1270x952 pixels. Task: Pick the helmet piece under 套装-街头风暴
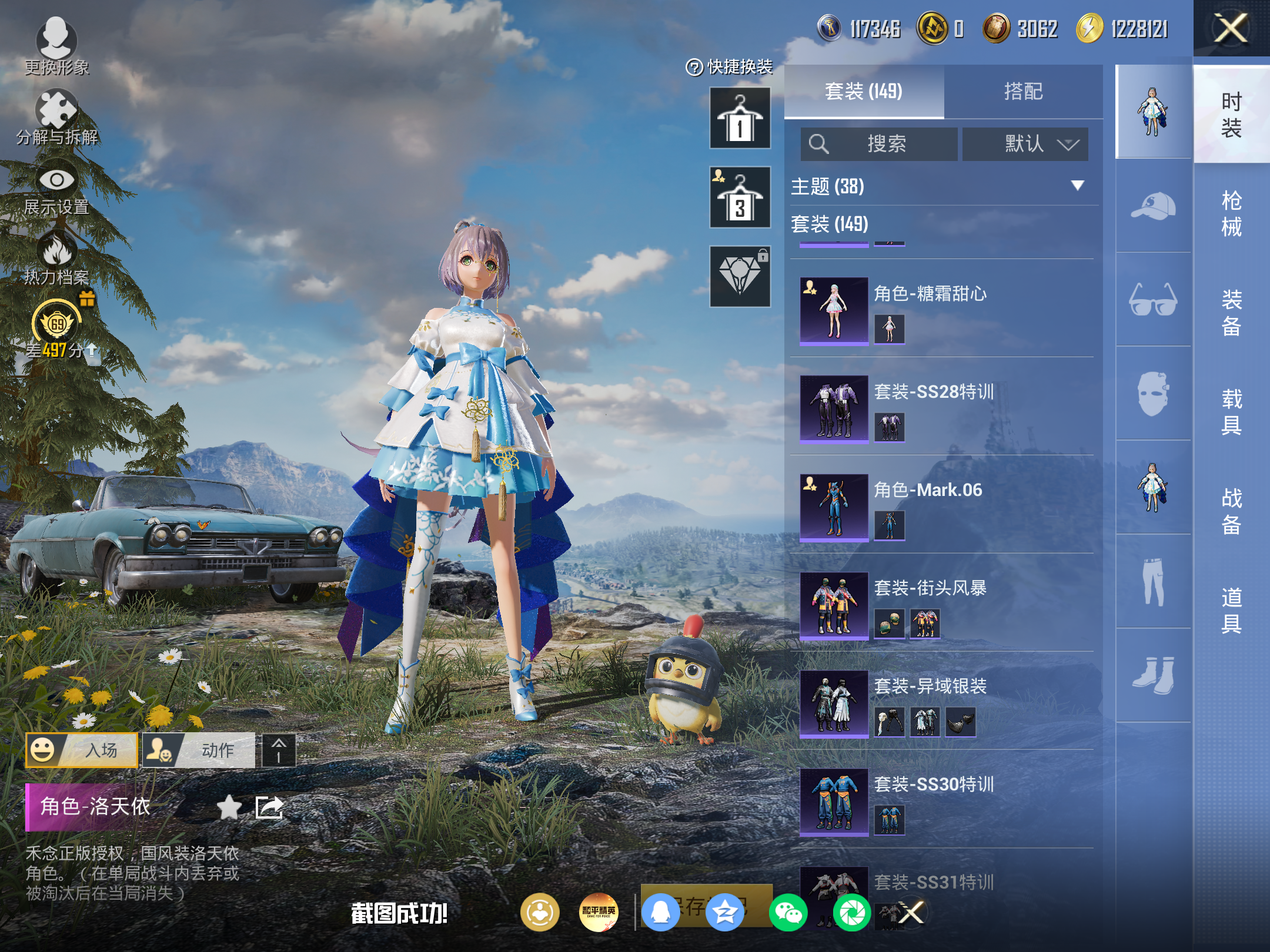(x=889, y=624)
